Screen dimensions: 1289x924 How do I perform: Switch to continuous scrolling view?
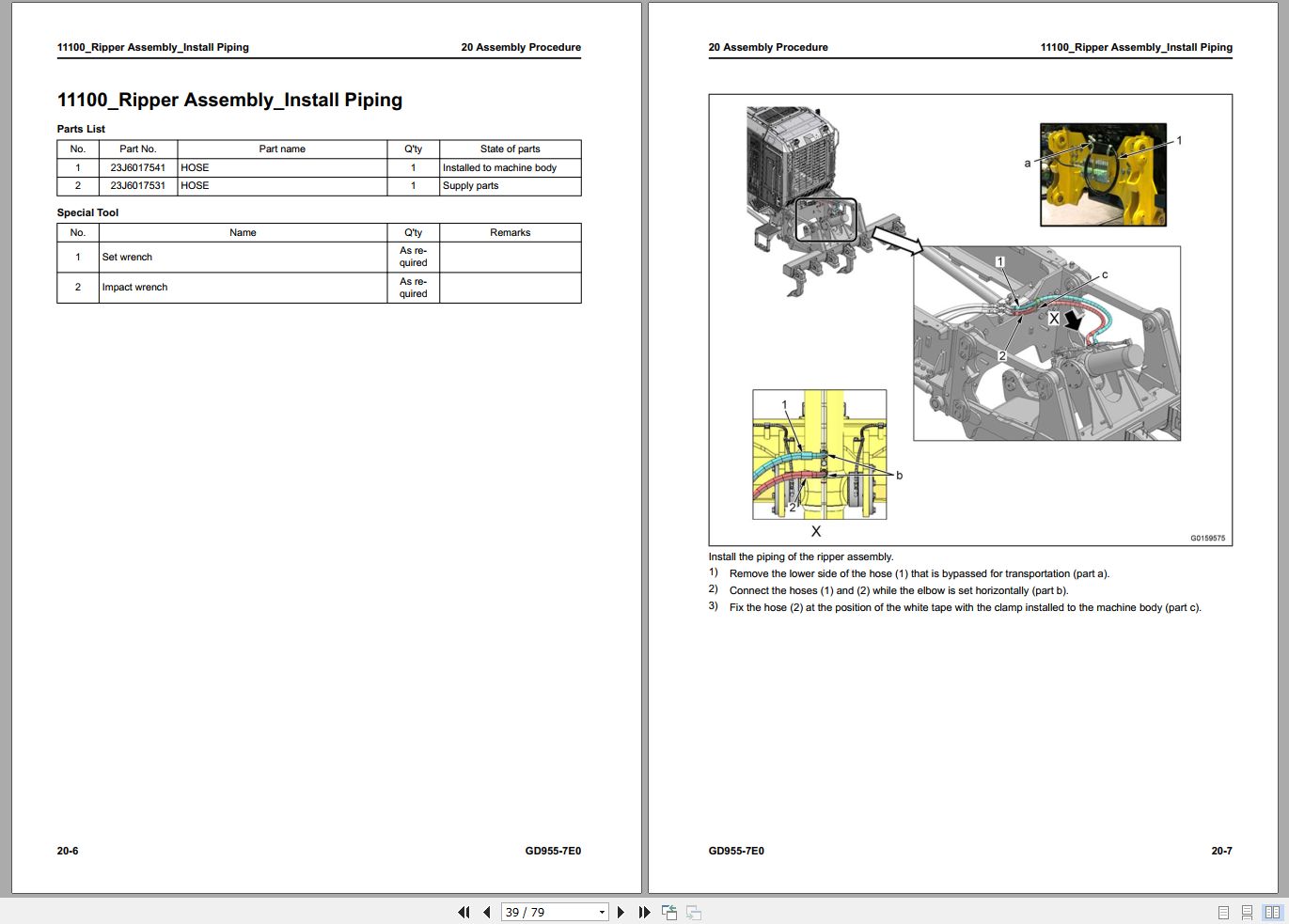click(x=1247, y=912)
